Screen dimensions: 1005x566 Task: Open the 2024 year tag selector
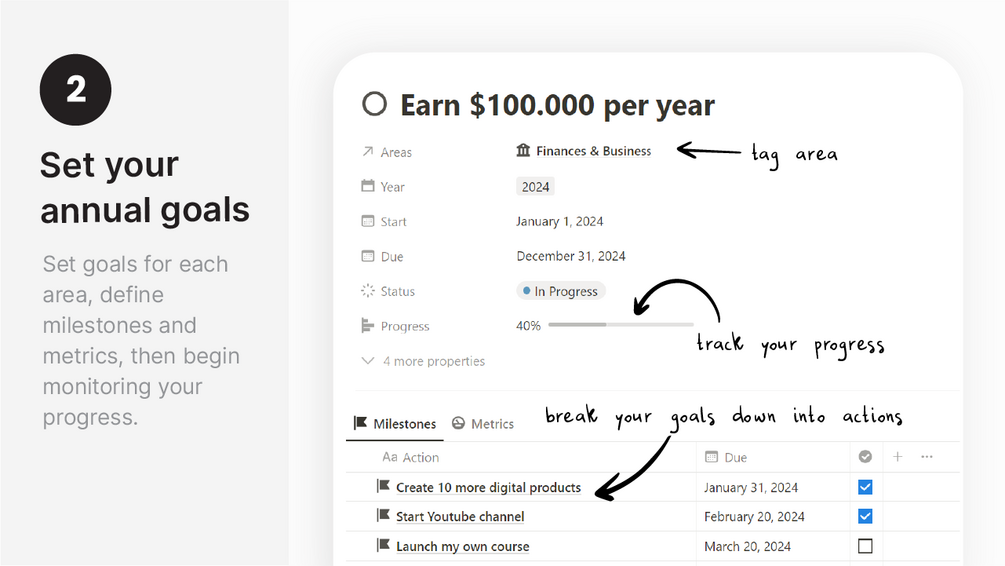tap(535, 187)
